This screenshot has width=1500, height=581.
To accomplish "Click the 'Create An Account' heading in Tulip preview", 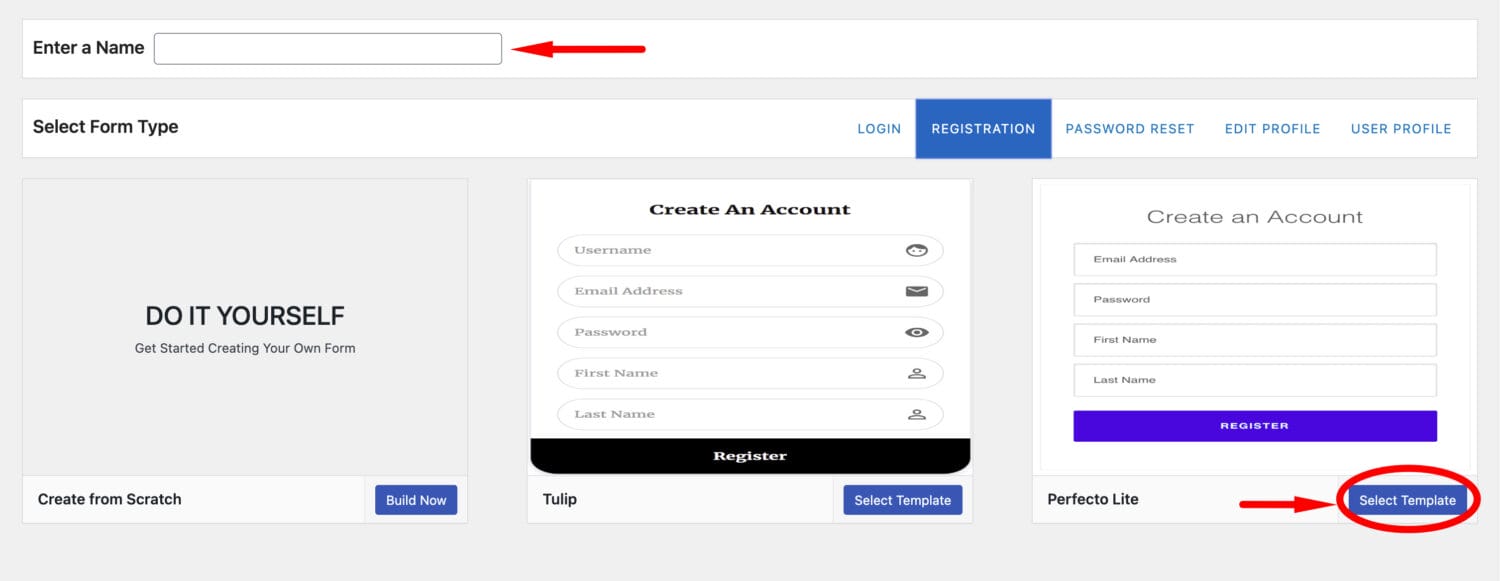I will (x=750, y=210).
